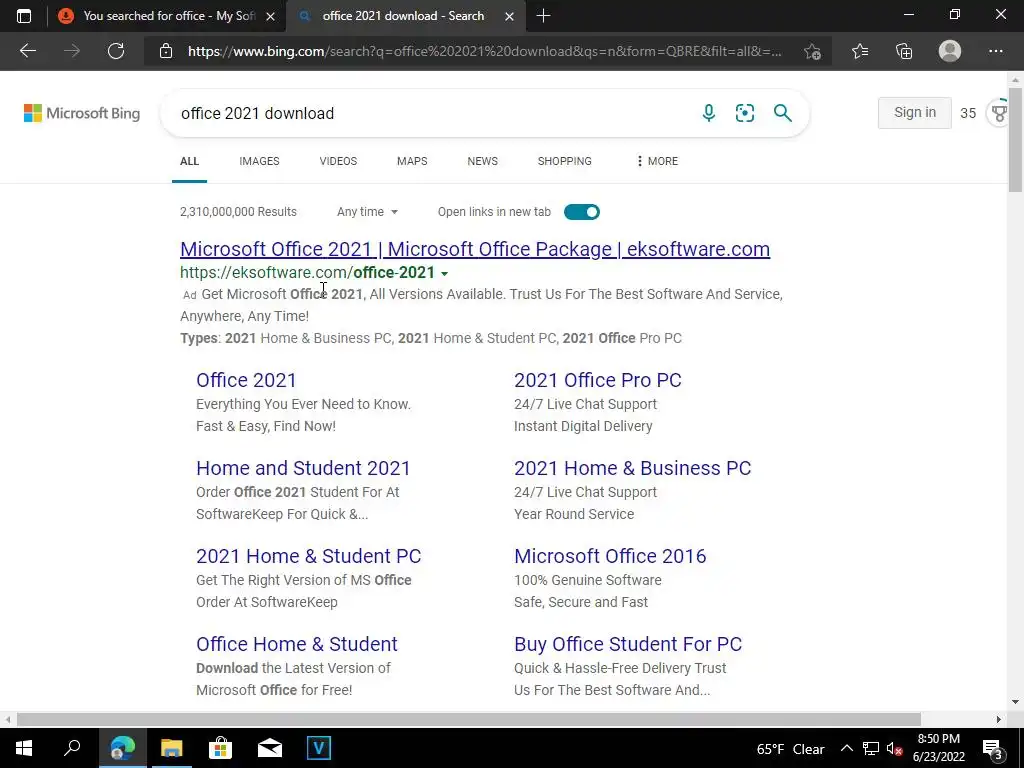Go to Microsoft Bing logo homepage
Image resolution: width=1024 pixels, height=768 pixels.
[x=82, y=113]
